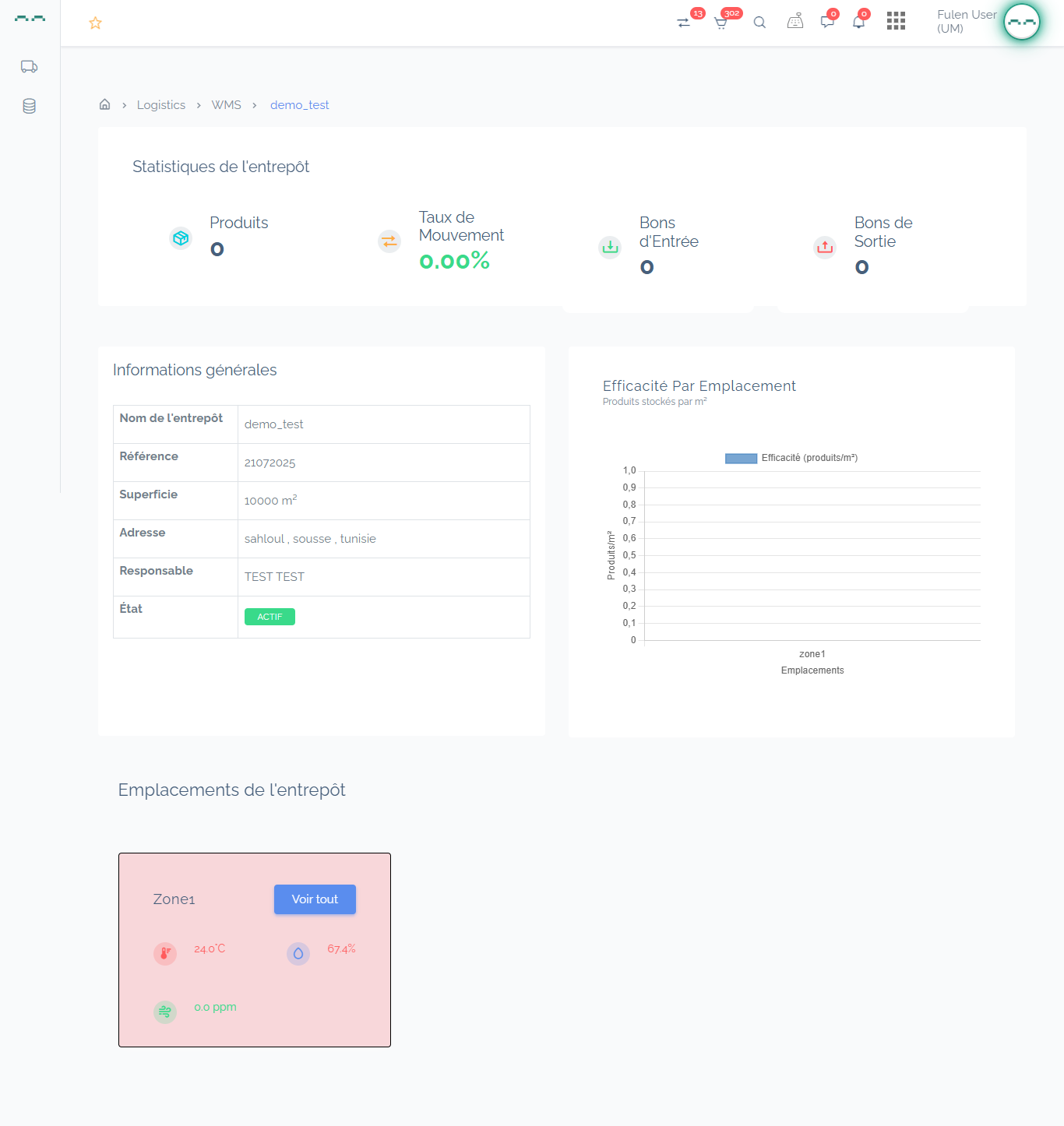Click the search magnifier icon
This screenshot has width=1064, height=1126.
759,23
